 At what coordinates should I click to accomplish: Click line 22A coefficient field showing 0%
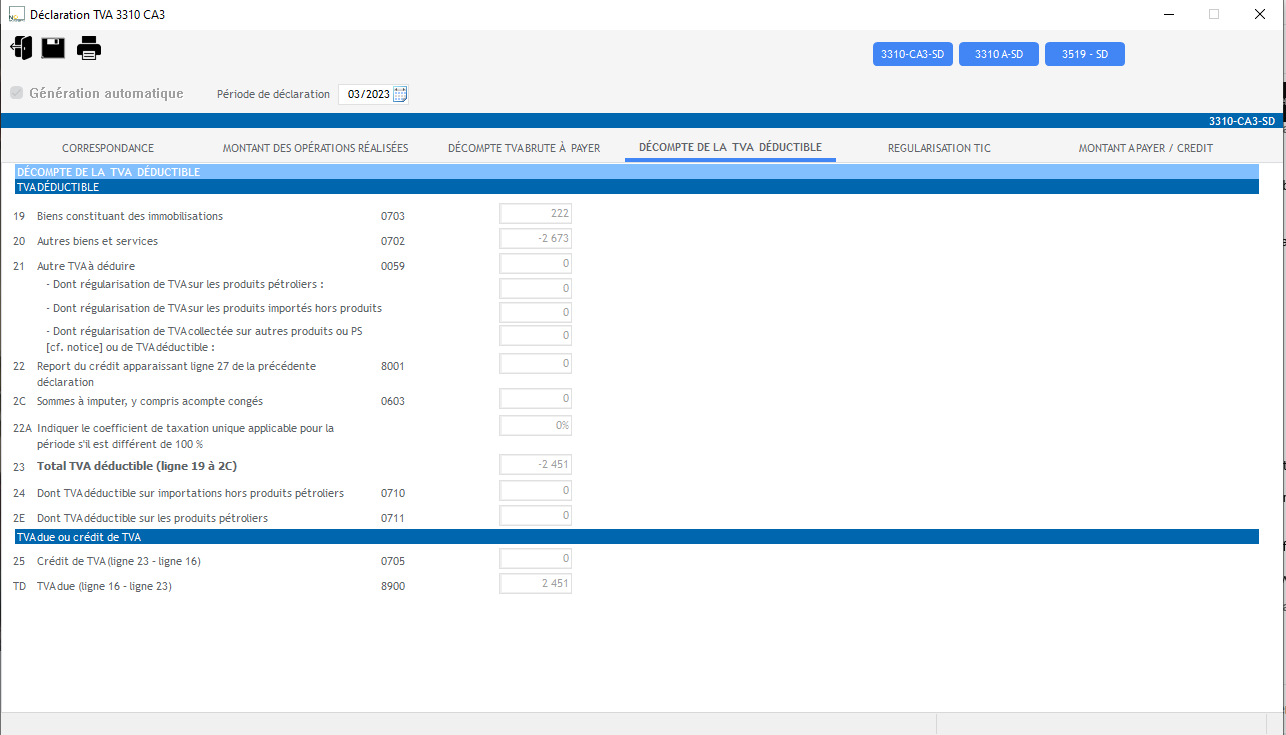coord(535,425)
